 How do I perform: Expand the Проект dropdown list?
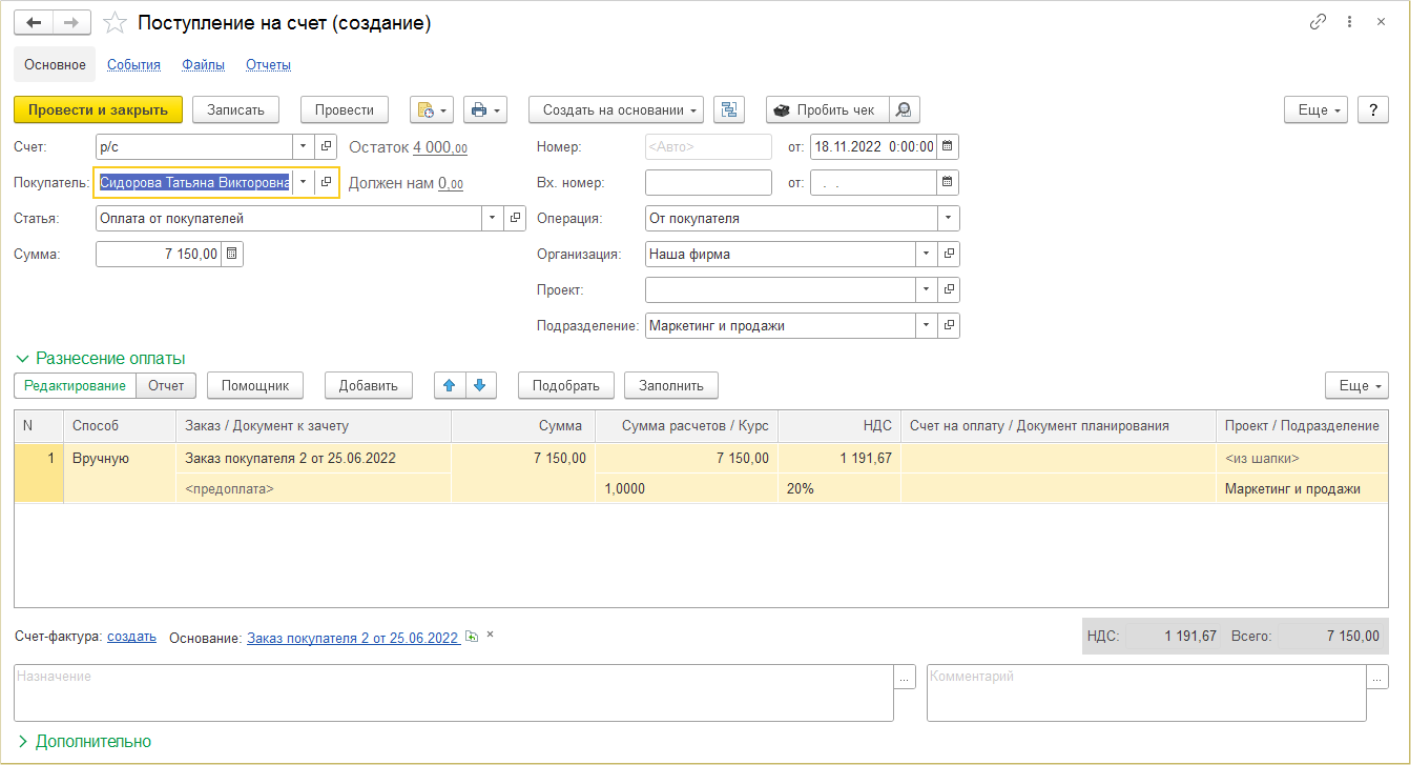(927, 290)
